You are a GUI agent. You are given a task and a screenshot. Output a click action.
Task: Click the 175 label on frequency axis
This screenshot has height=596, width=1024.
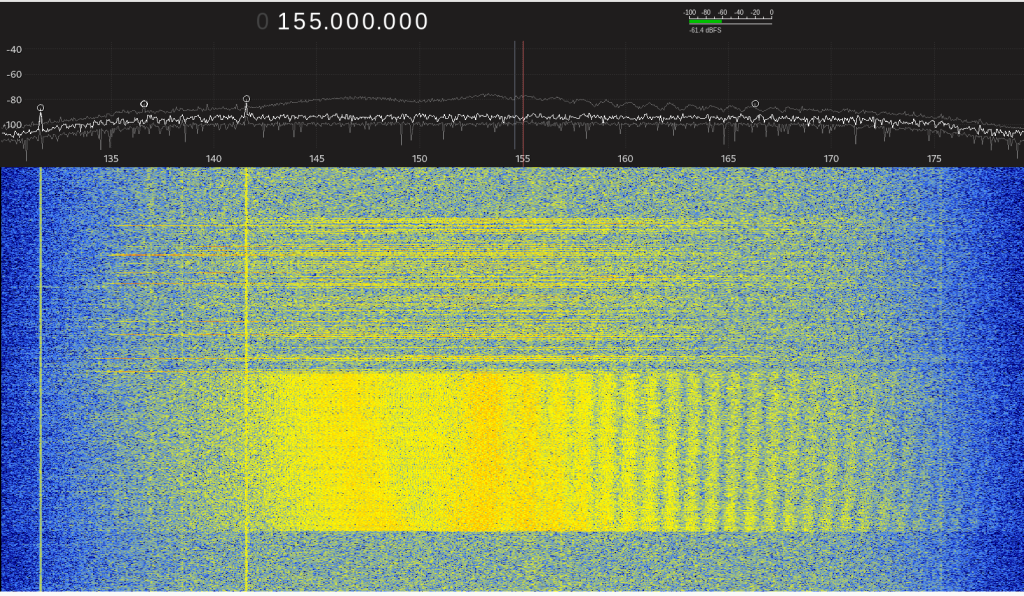click(x=934, y=159)
